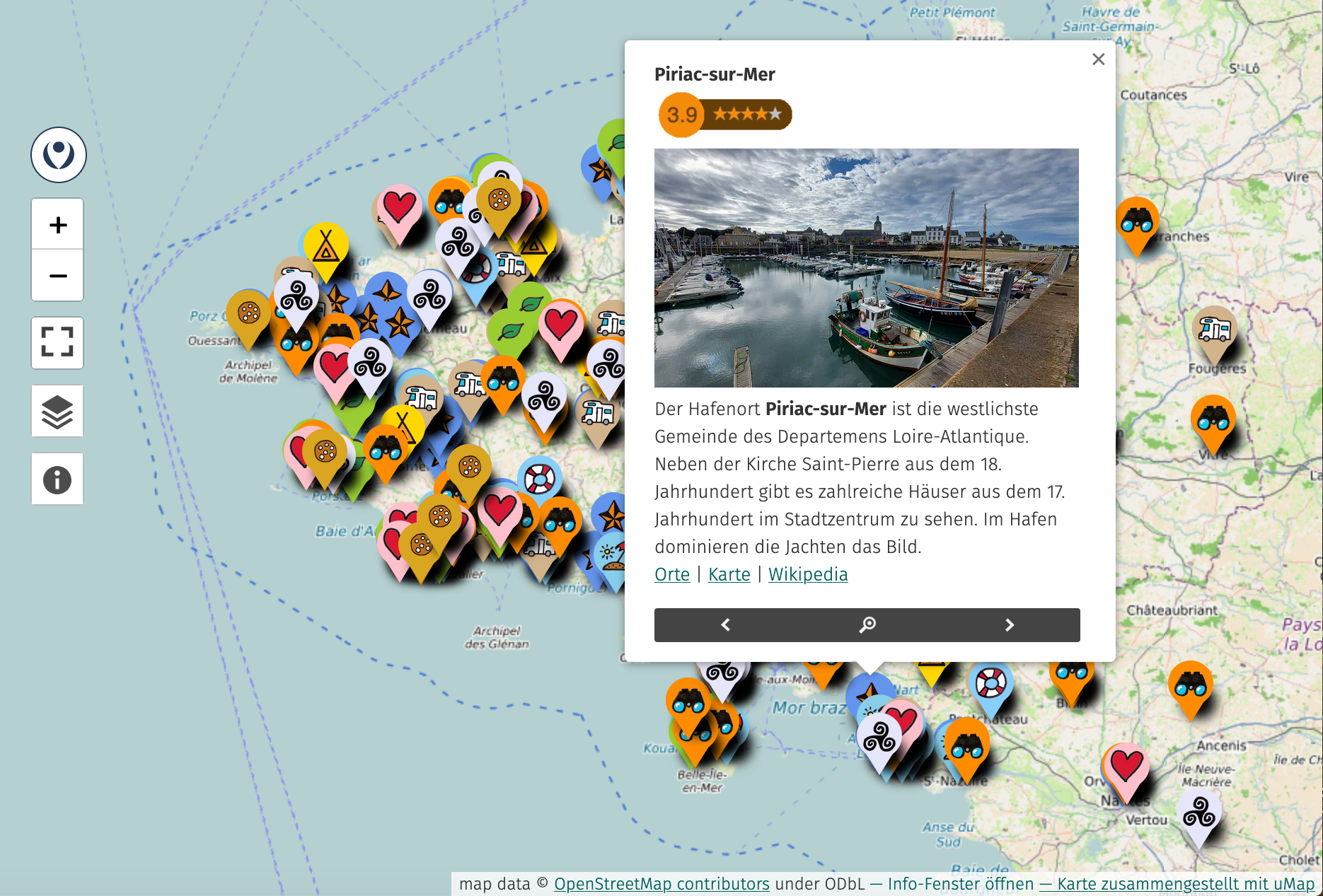1323x896 pixels.
Task: Open the Wikipedia link
Action: point(808,574)
